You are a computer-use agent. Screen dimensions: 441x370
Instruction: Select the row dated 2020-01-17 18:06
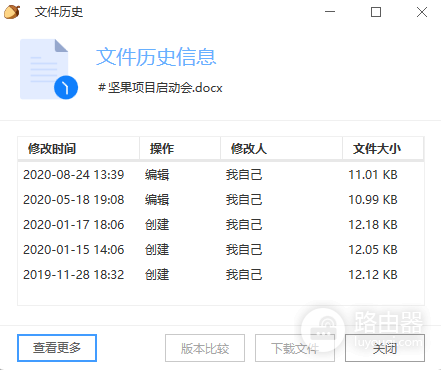221,225
